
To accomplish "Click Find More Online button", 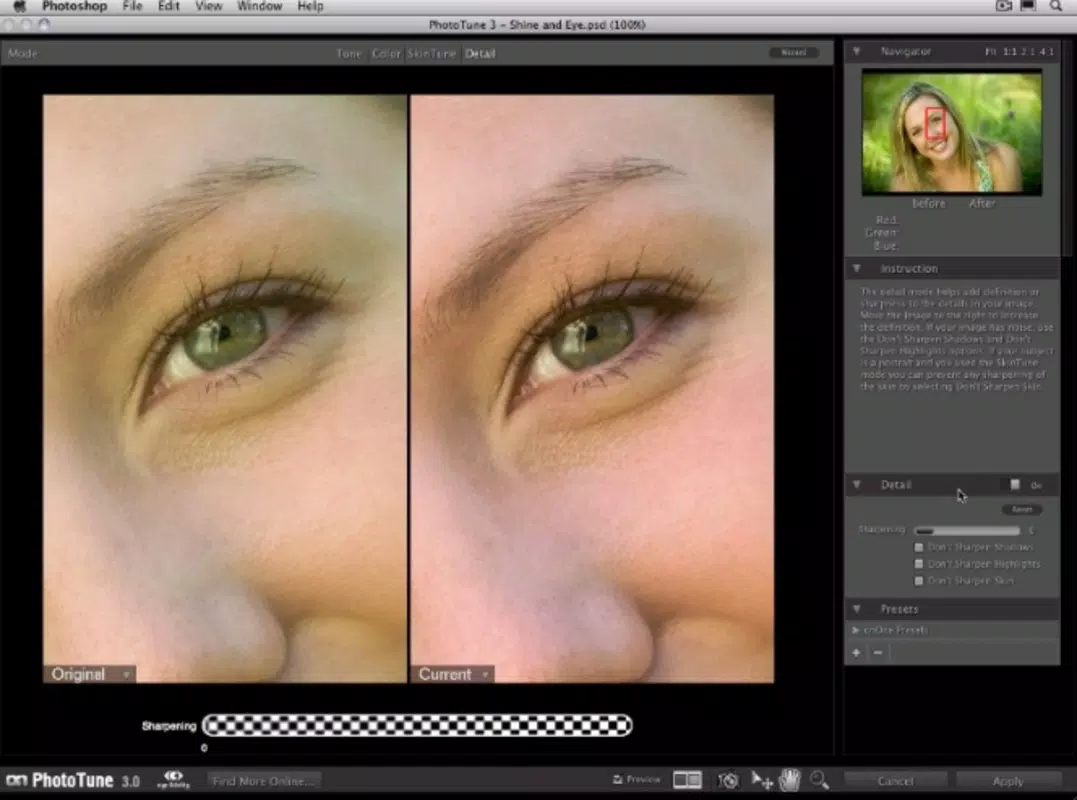I will coord(262,781).
